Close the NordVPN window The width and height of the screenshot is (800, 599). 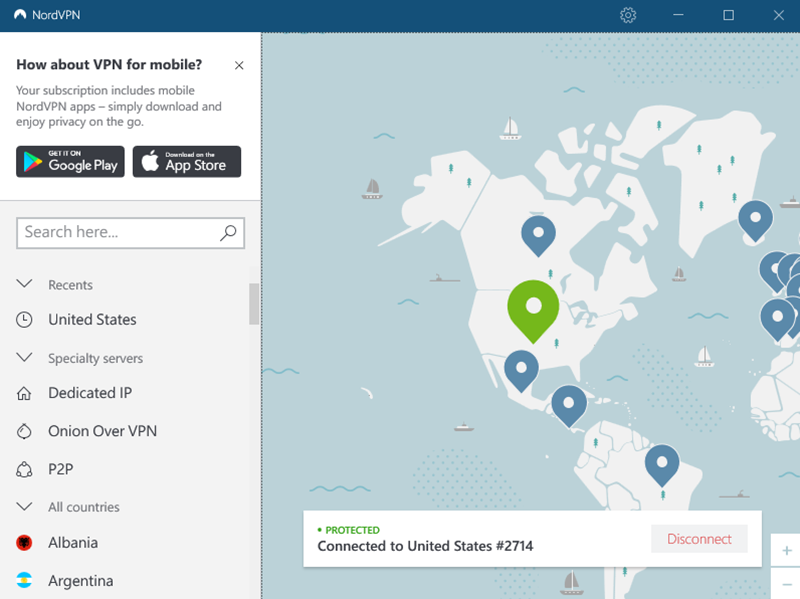[779, 15]
